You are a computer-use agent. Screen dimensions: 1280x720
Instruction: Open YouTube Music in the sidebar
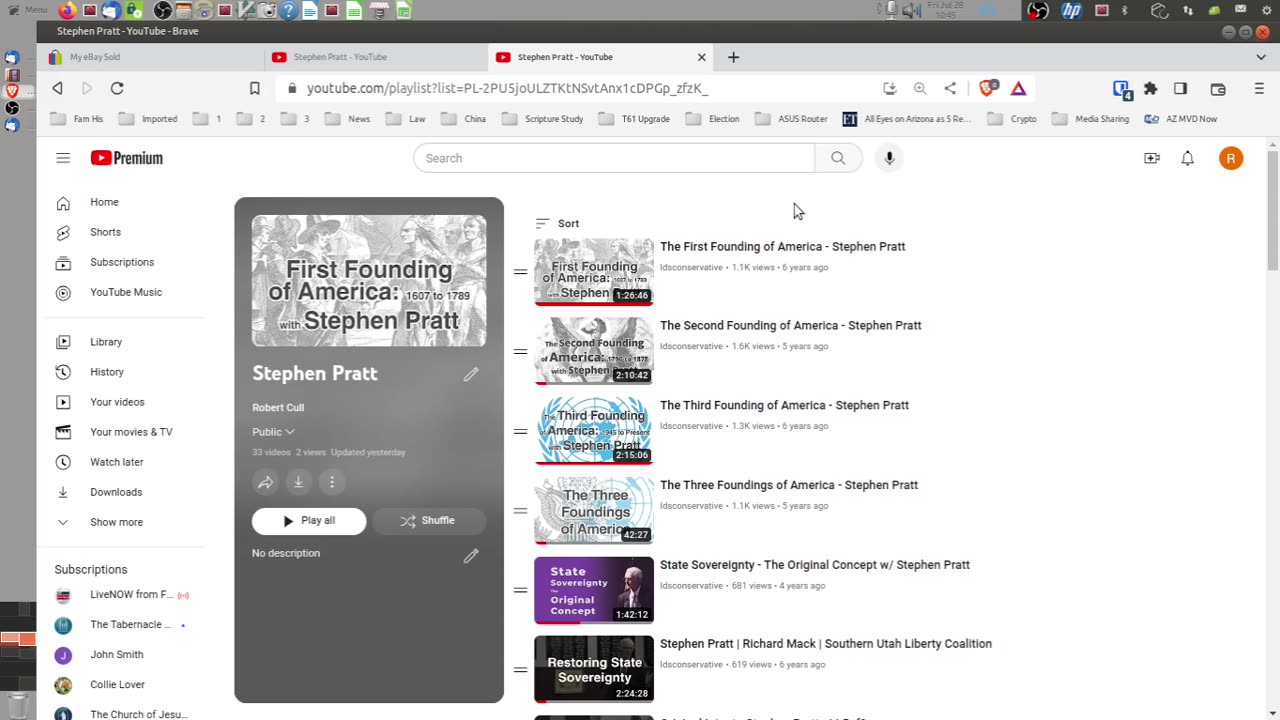(128, 292)
